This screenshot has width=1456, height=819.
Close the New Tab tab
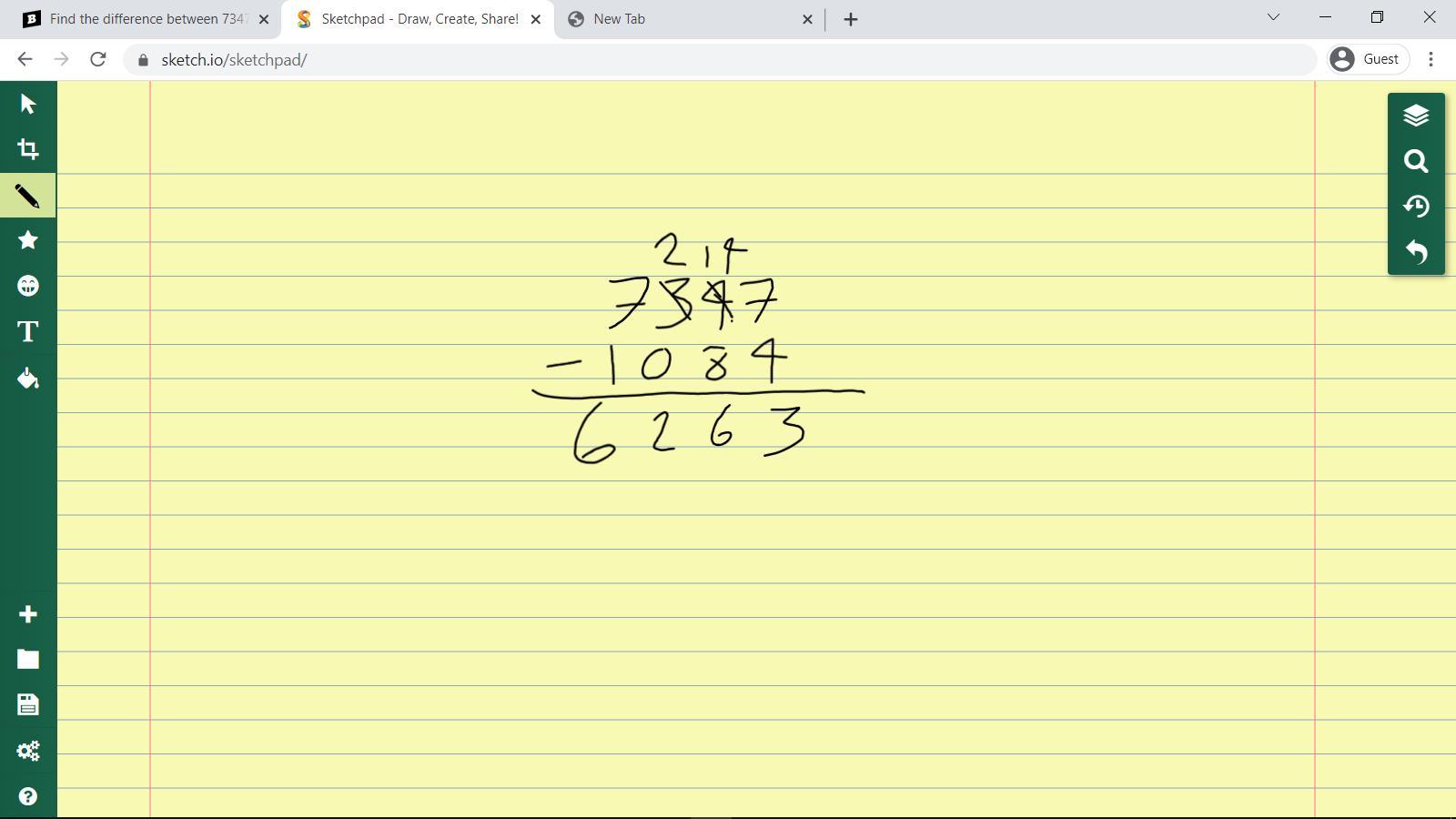807,19
